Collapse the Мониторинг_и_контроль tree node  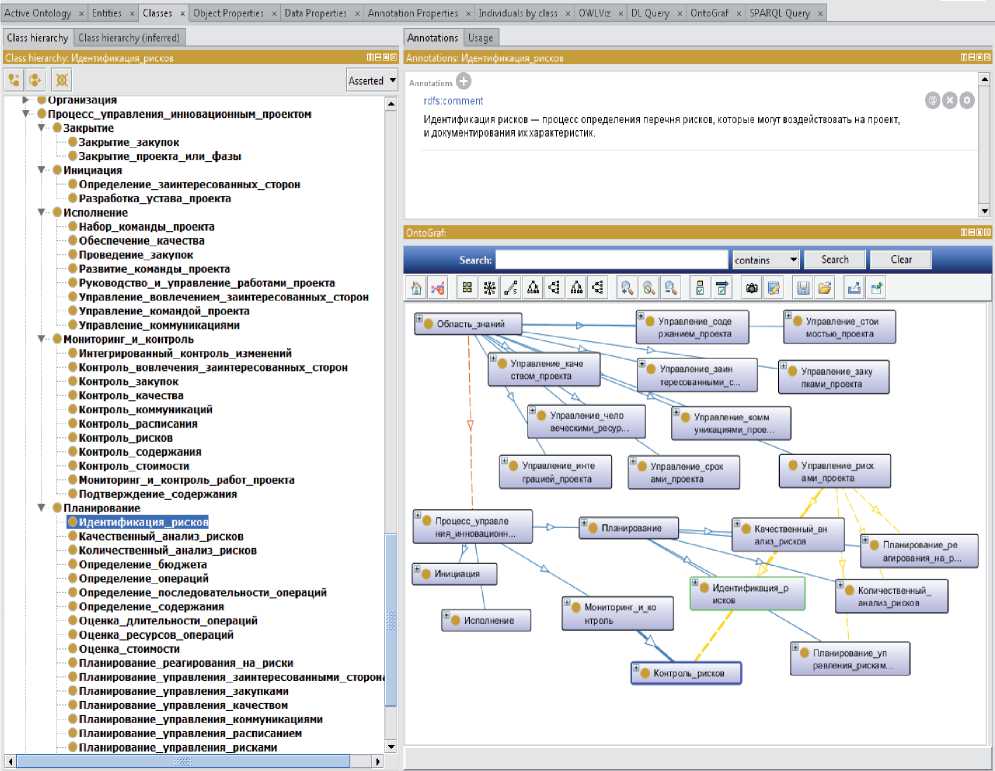tap(41, 339)
